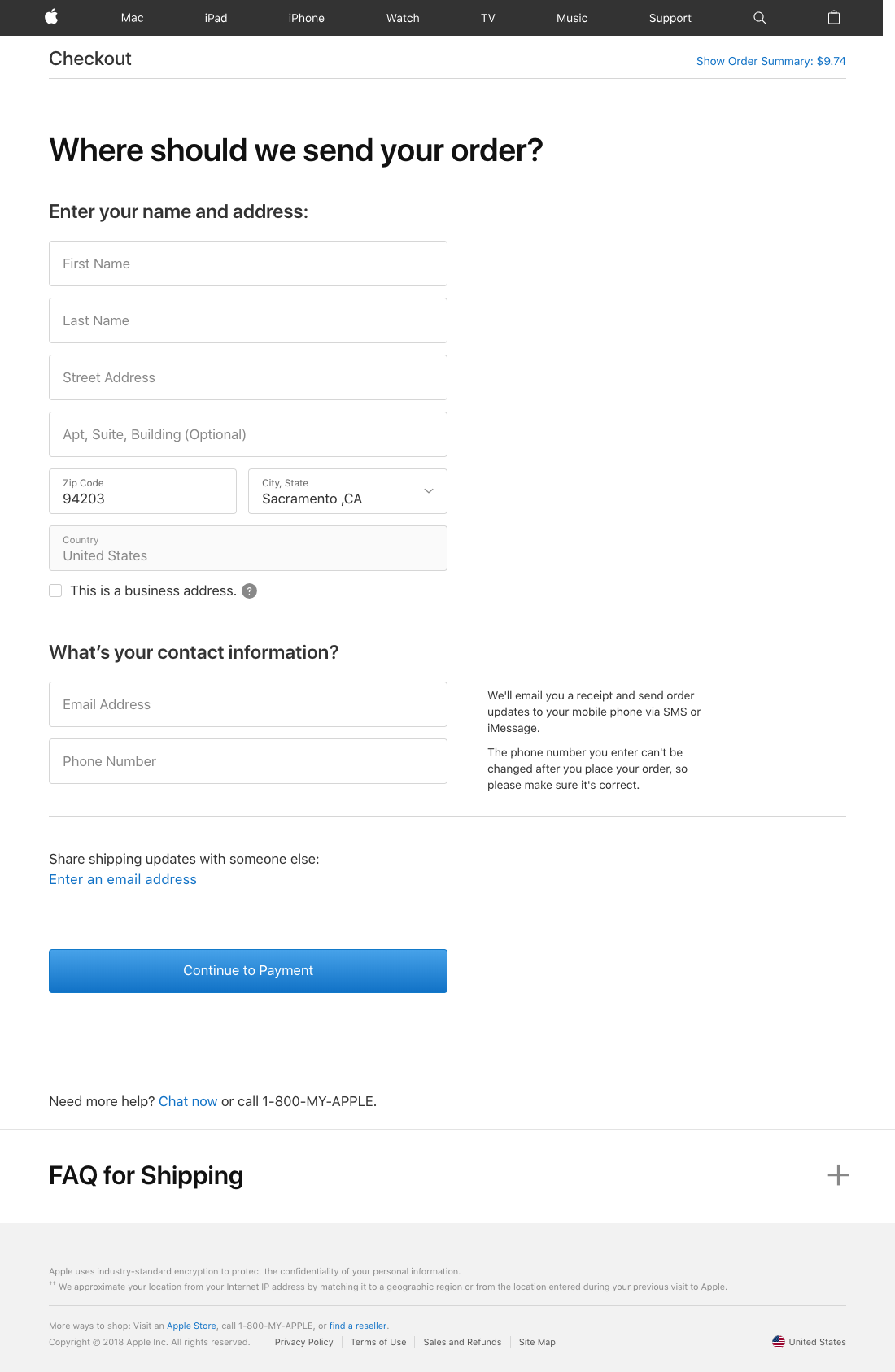Image resolution: width=895 pixels, height=1372 pixels.
Task: Focus the First Name field
Action: click(x=248, y=264)
